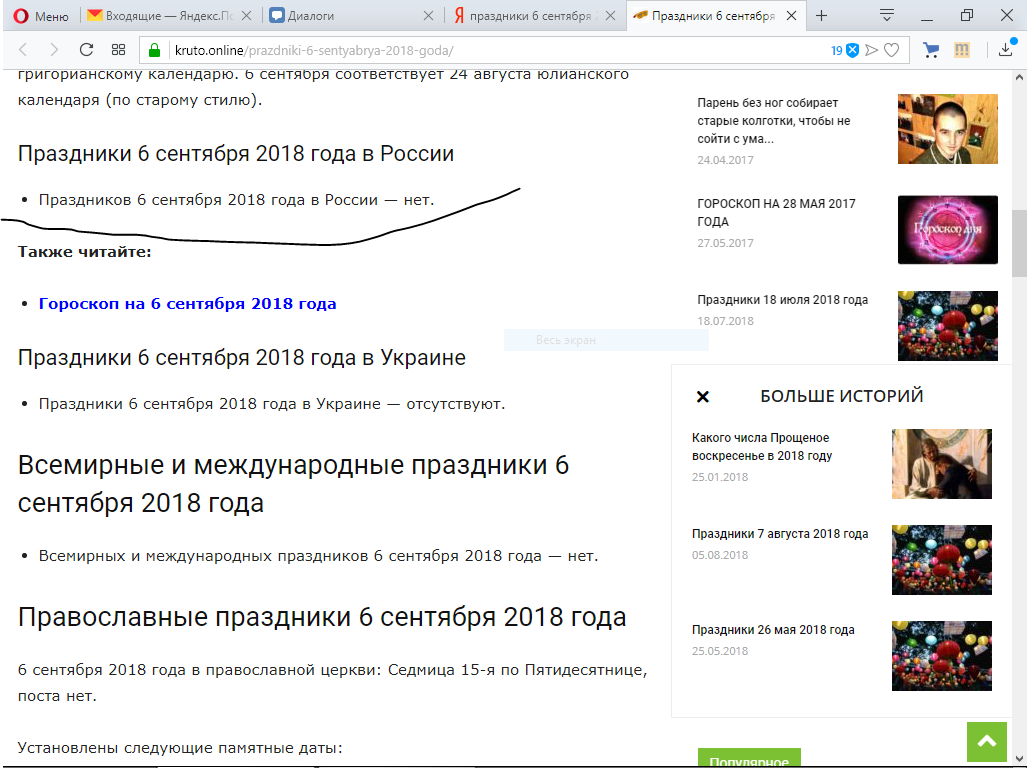
Task: Click the address bar URL field
Action: click(480, 50)
